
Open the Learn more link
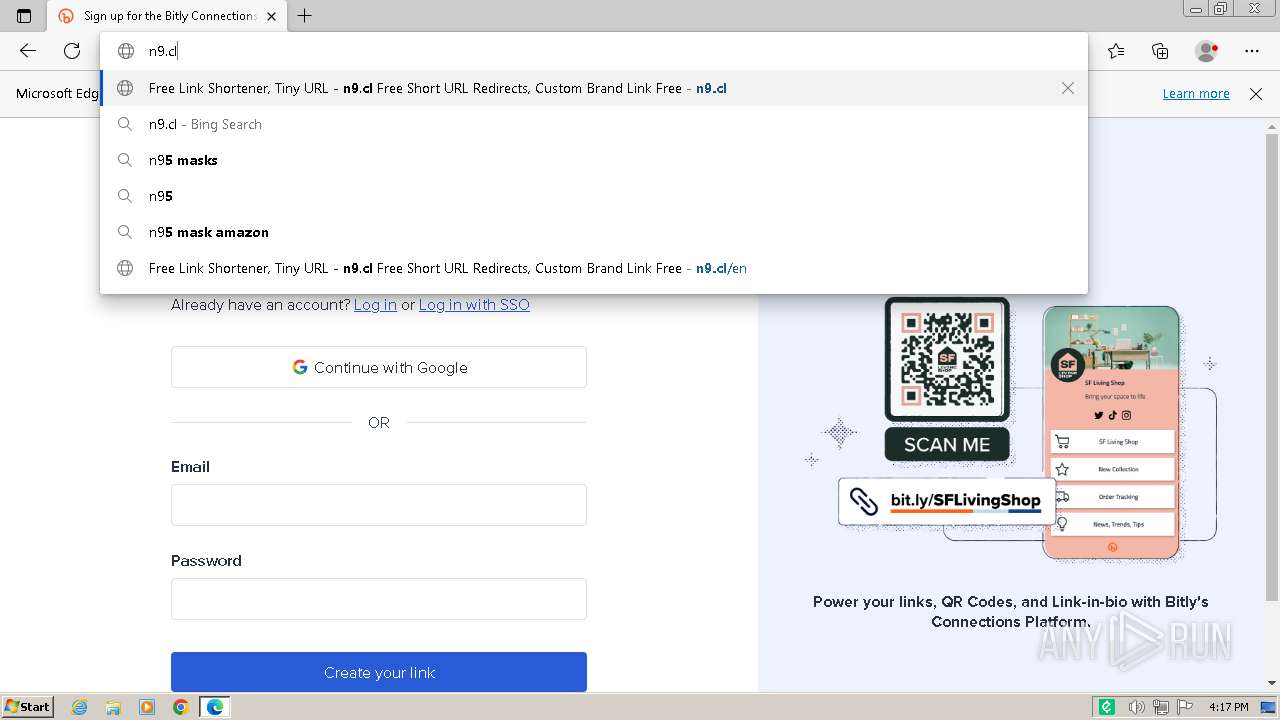click(1196, 93)
